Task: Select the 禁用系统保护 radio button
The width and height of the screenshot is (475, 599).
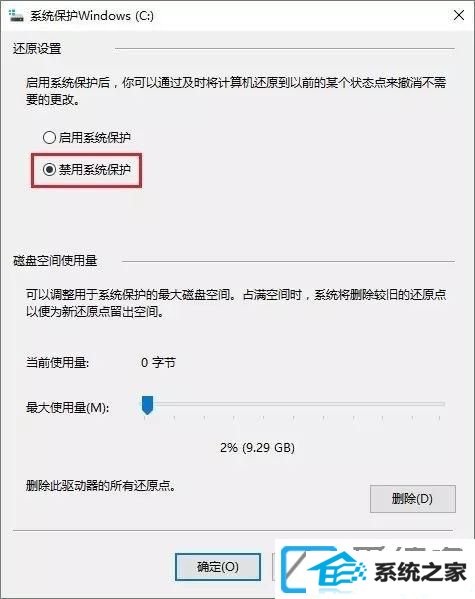Action: [49, 169]
